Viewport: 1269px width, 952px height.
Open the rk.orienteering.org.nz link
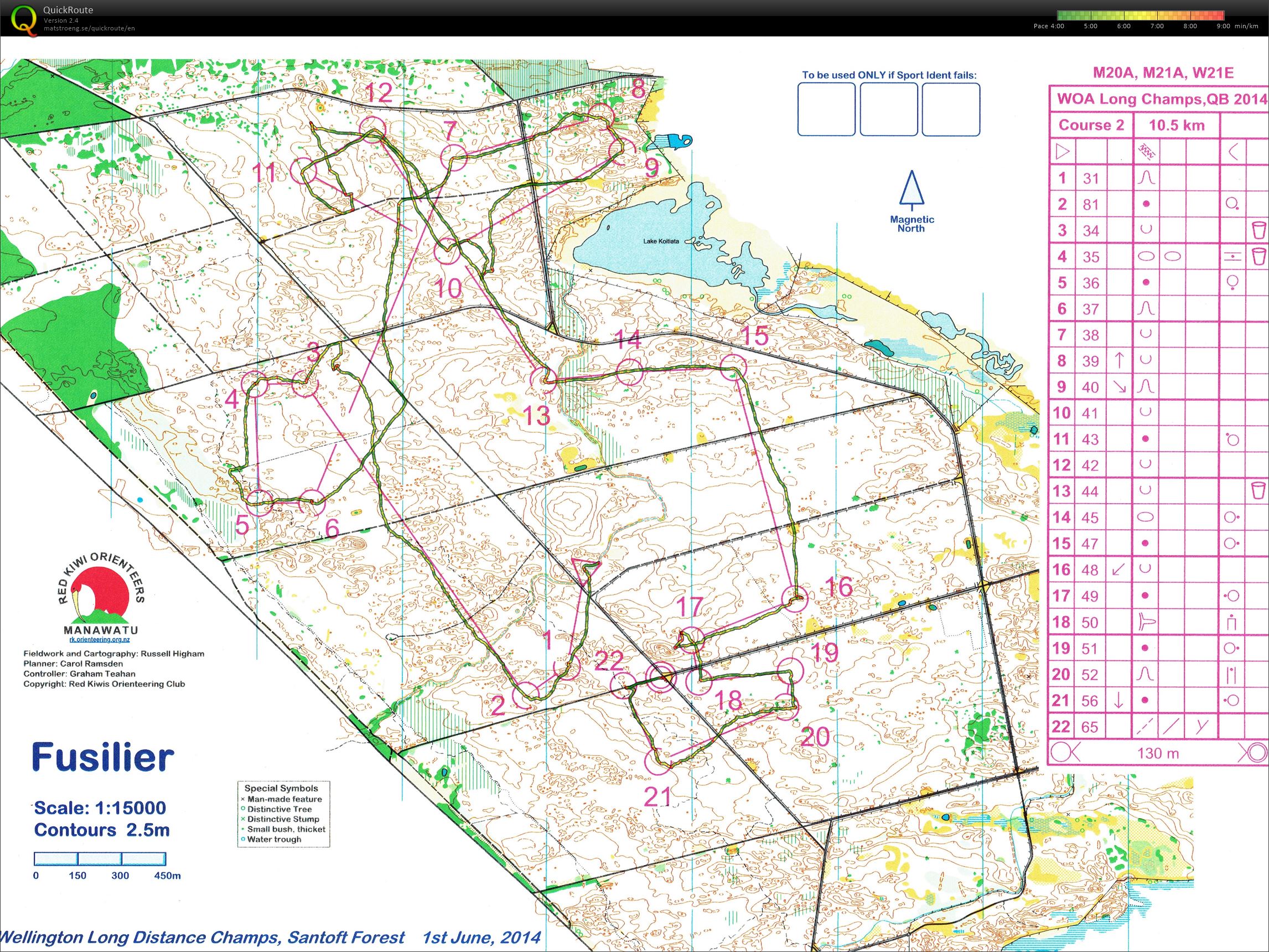(100, 639)
